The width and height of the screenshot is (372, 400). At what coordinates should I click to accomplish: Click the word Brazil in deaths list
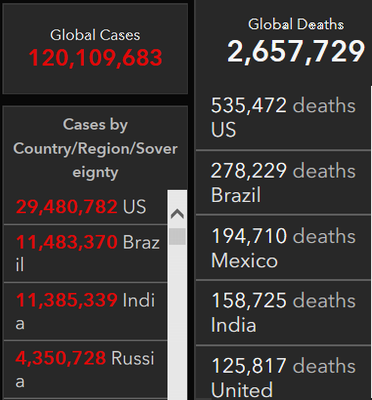[236, 195]
